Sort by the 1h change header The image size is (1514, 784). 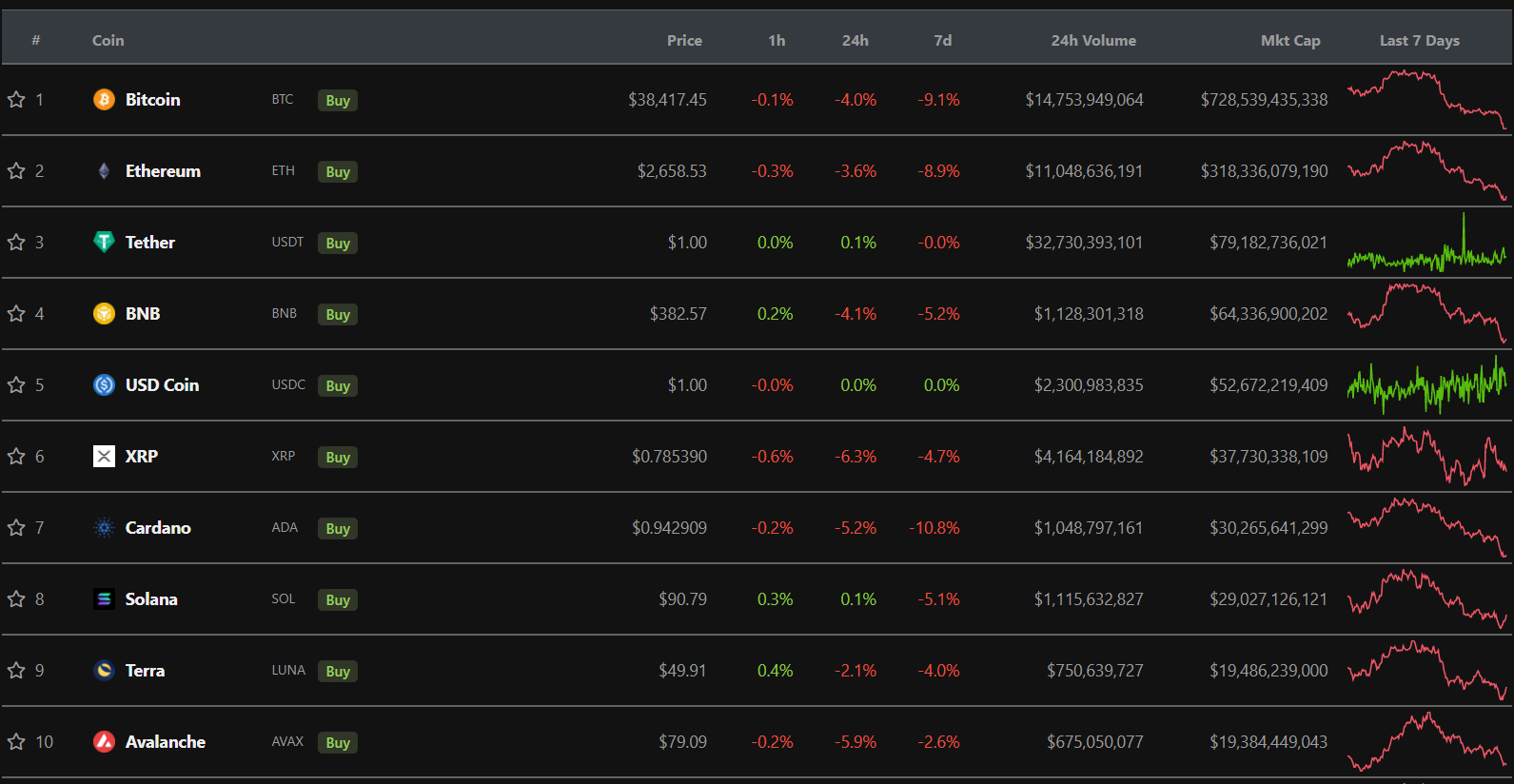(x=777, y=41)
